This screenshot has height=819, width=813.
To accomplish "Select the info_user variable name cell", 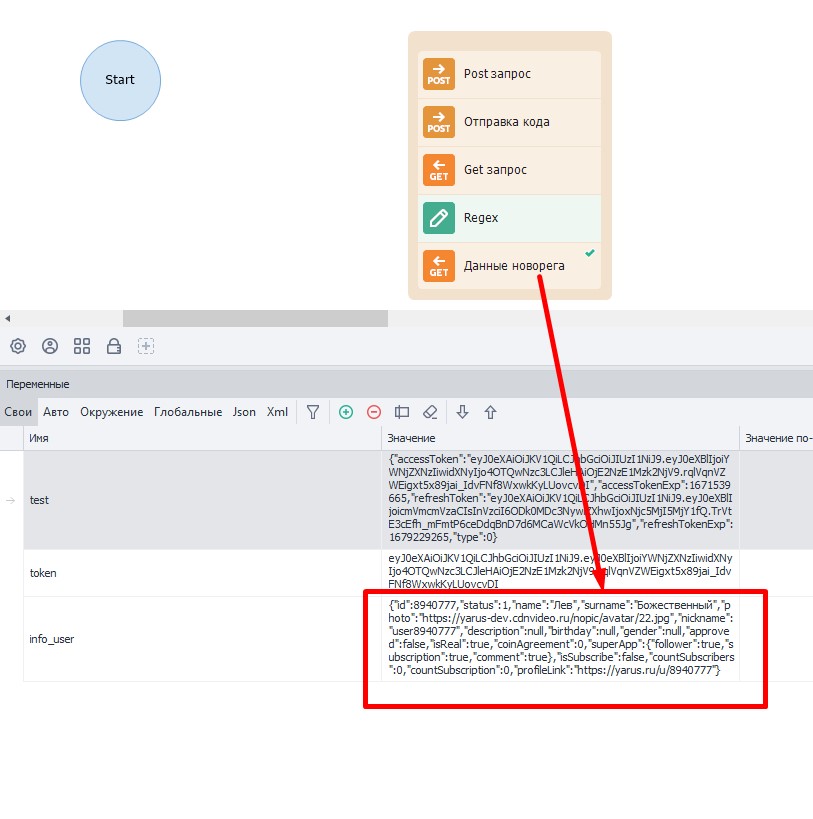I will pyautogui.click(x=203, y=639).
